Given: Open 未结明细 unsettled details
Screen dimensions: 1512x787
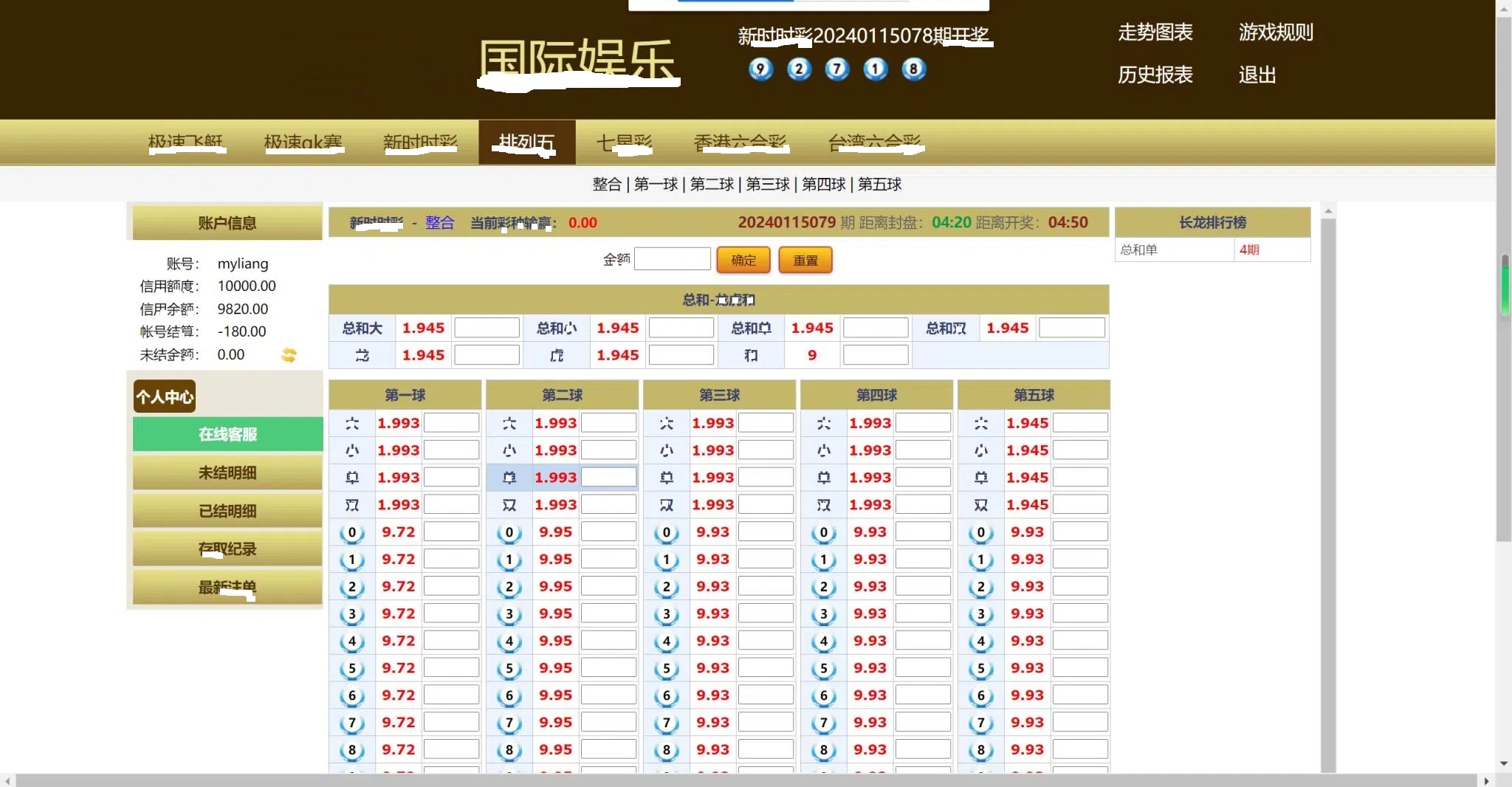Looking at the screenshot, I should click(x=227, y=472).
